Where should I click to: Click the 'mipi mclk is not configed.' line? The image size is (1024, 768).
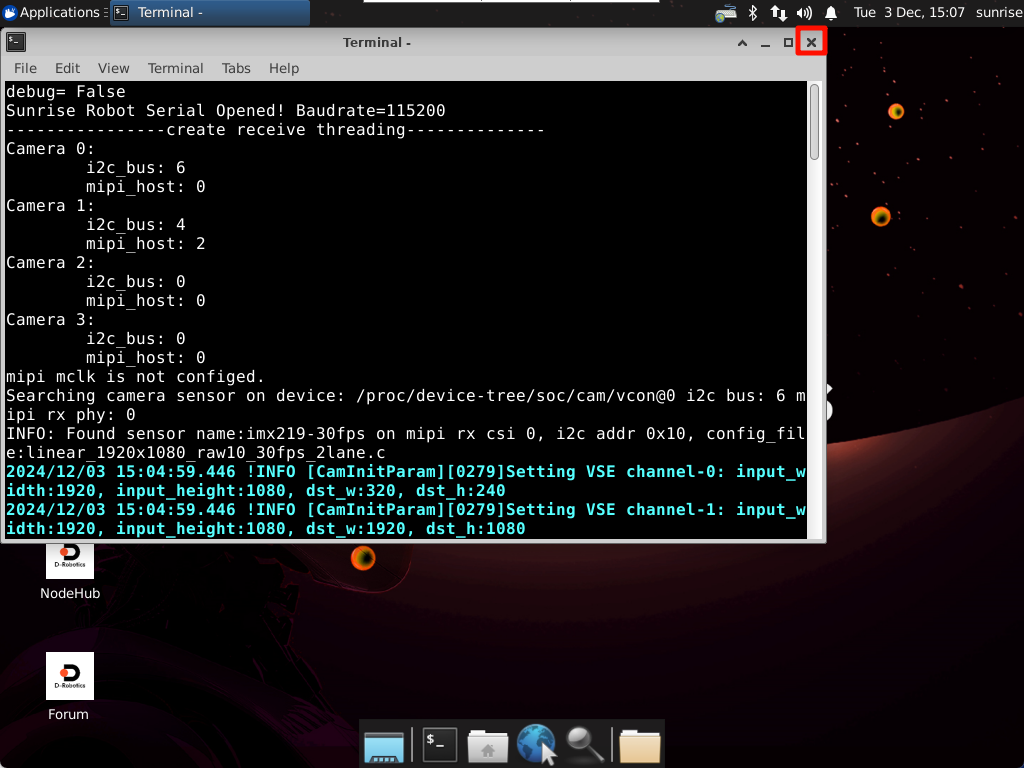[x=135, y=377]
